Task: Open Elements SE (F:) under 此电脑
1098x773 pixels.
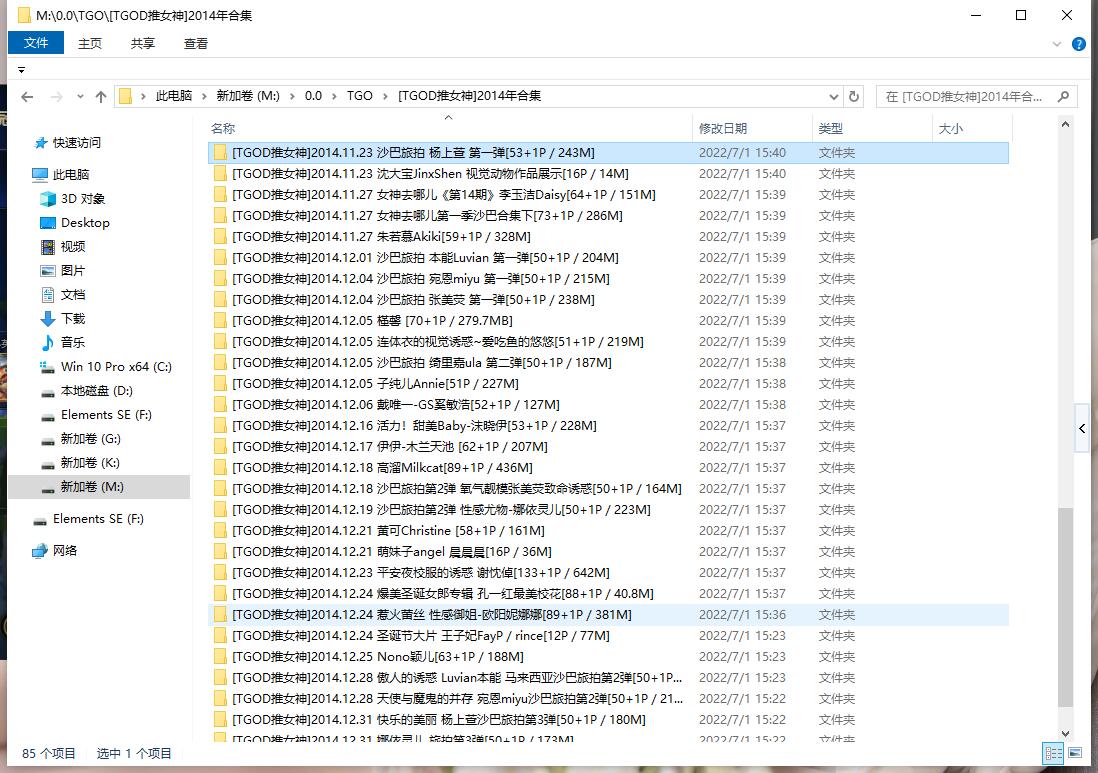Action: [x=106, y=415]
